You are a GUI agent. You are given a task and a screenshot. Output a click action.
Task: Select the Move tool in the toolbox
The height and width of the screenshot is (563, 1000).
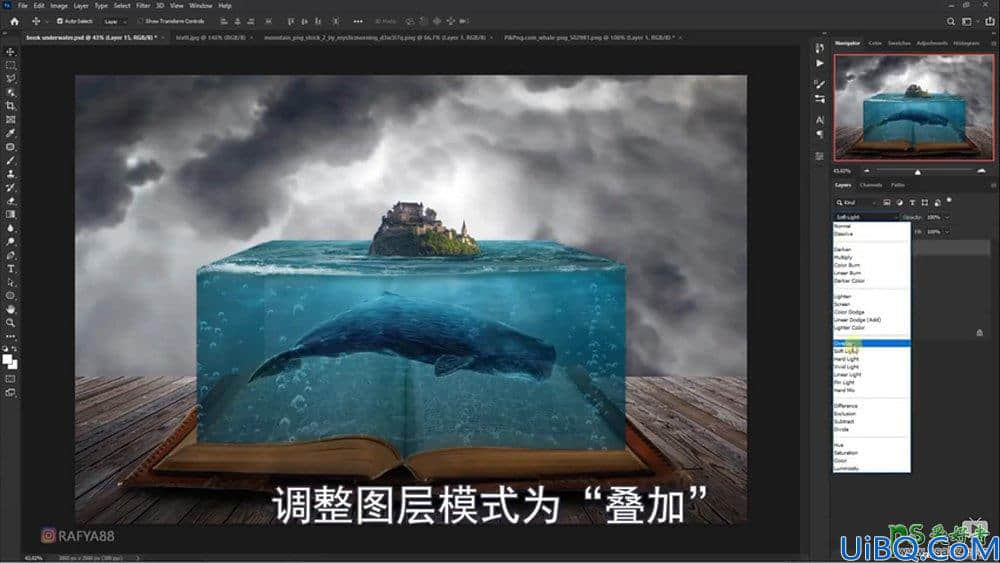(10, 52)
